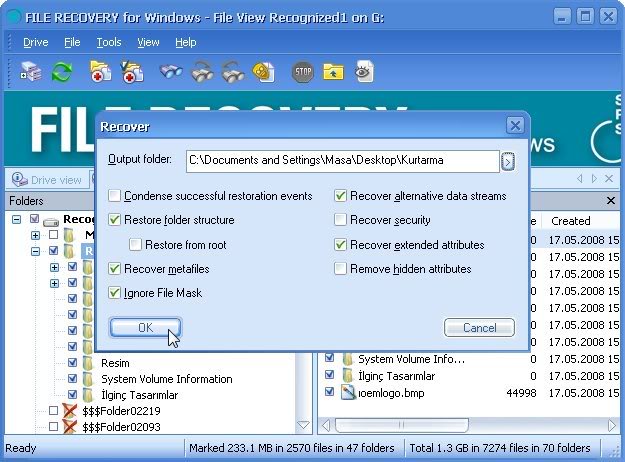Expand second subfolder under R folder
This screenshot has width=625, height=462.
click(54, 283)
